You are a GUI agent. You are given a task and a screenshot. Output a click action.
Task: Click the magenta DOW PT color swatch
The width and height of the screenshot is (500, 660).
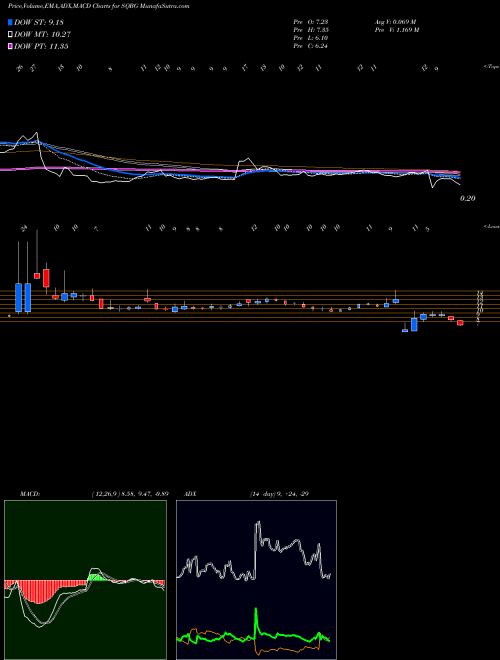[x=11, y=46]
